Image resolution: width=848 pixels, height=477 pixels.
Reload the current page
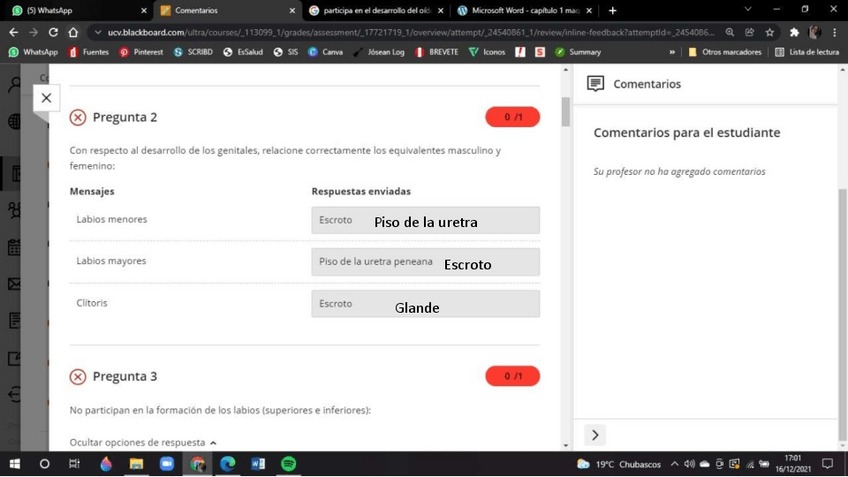[53, 32]
